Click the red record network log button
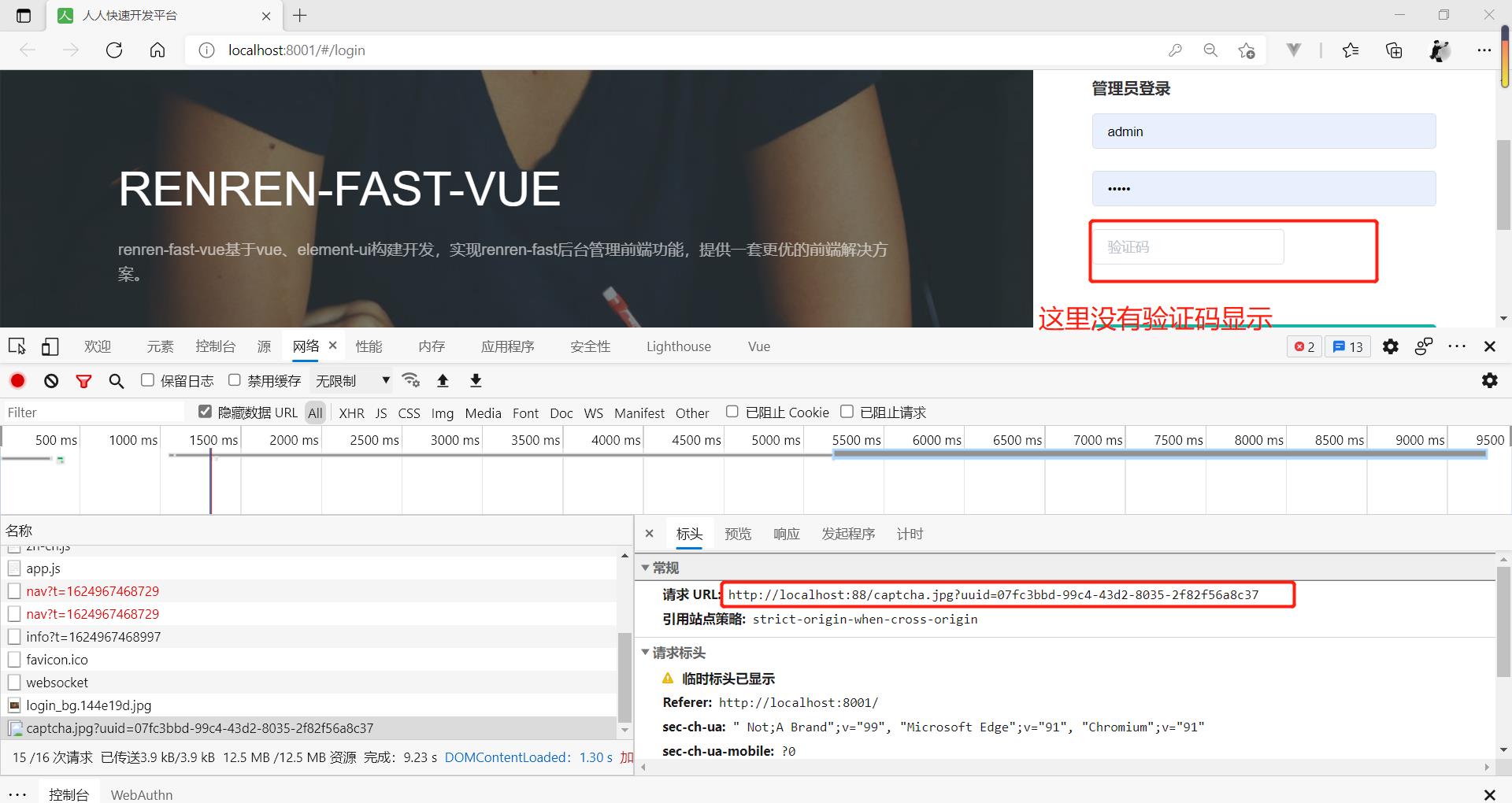 [x=17, y=381]
